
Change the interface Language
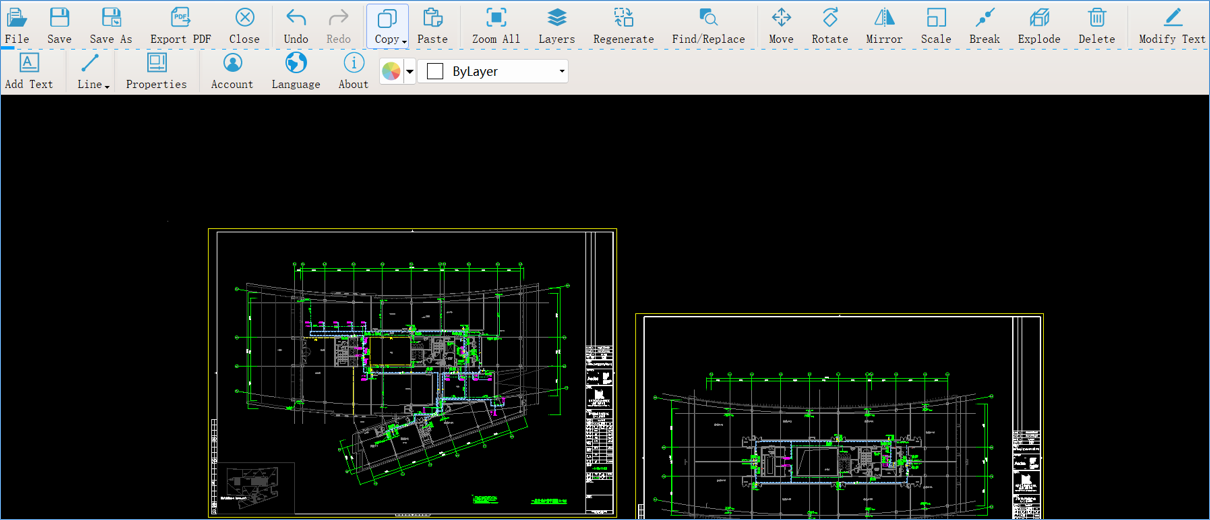click(296, 71)
